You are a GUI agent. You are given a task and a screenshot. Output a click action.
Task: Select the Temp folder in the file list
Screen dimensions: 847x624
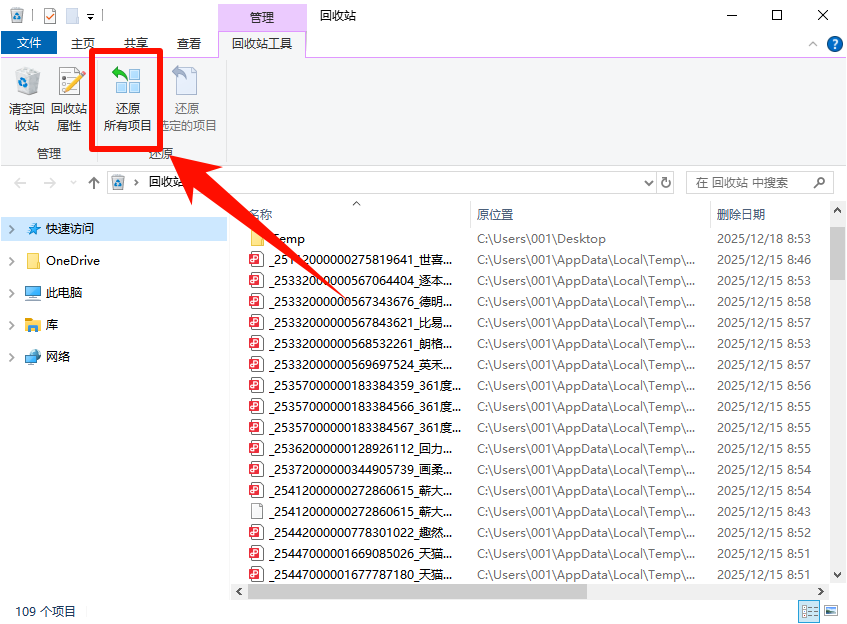point(289,239)
